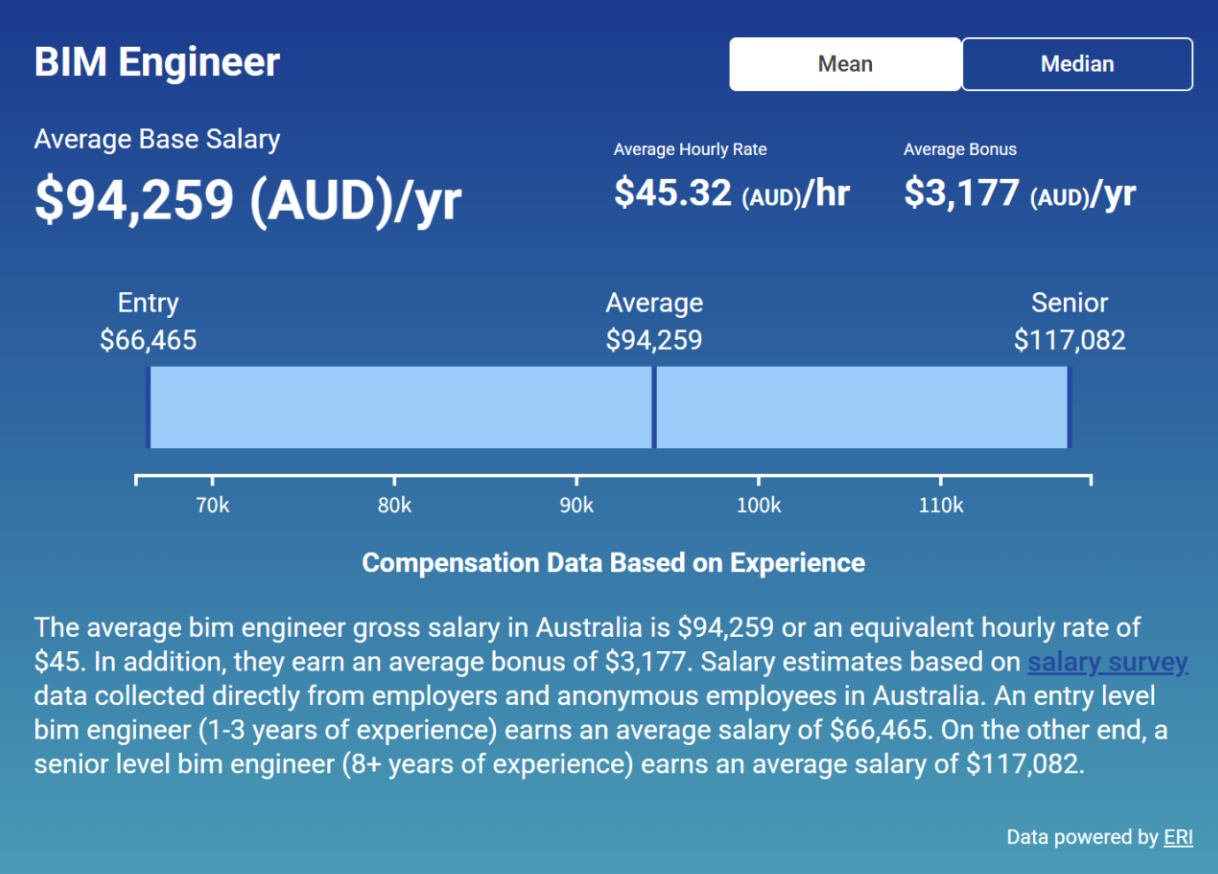Click the Compensation Data Based on Experience caption
This screenshot has height=874, width=1218.
[x=613, y=563]
